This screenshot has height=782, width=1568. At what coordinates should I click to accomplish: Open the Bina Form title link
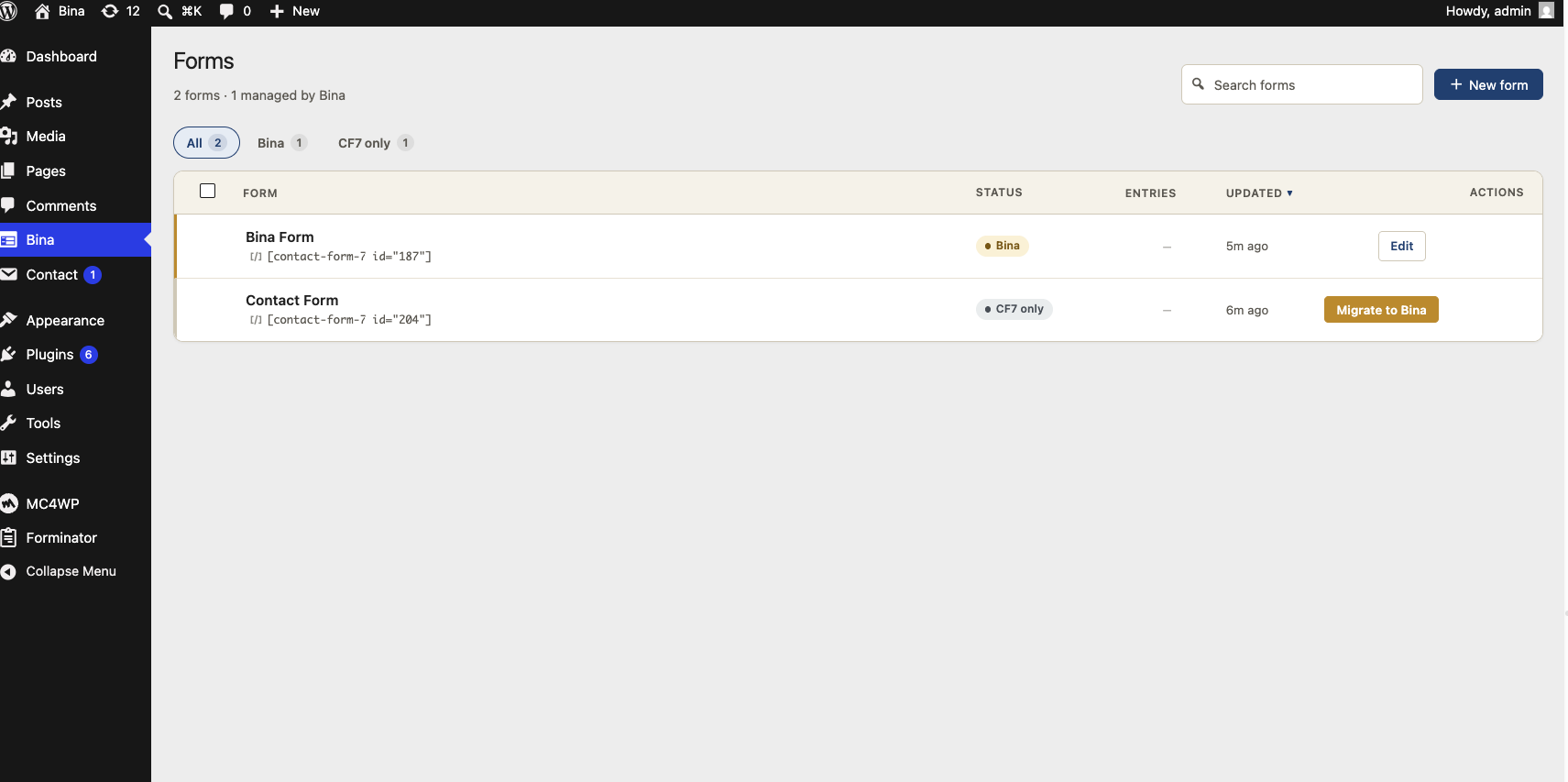coord(280,237)
